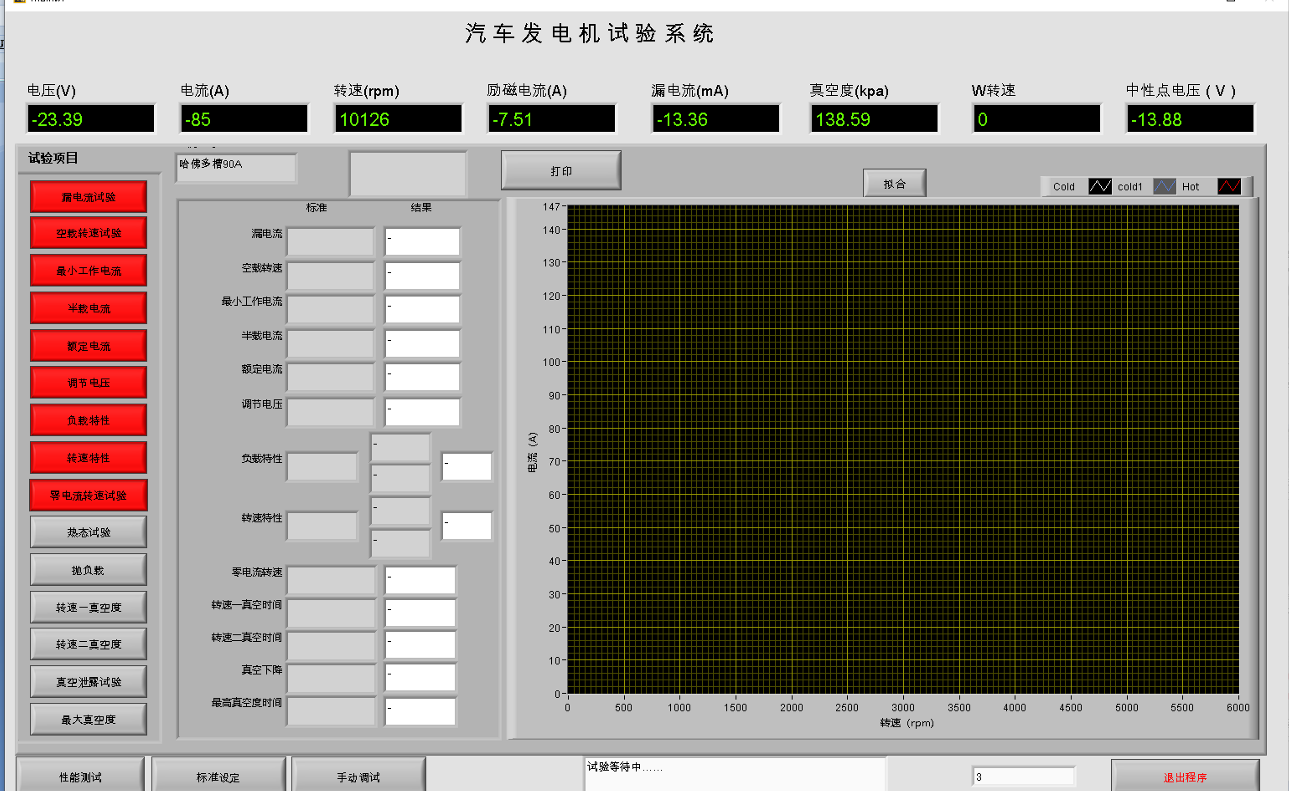Click the 最小工作电流 result field

[x=422, y=309]
